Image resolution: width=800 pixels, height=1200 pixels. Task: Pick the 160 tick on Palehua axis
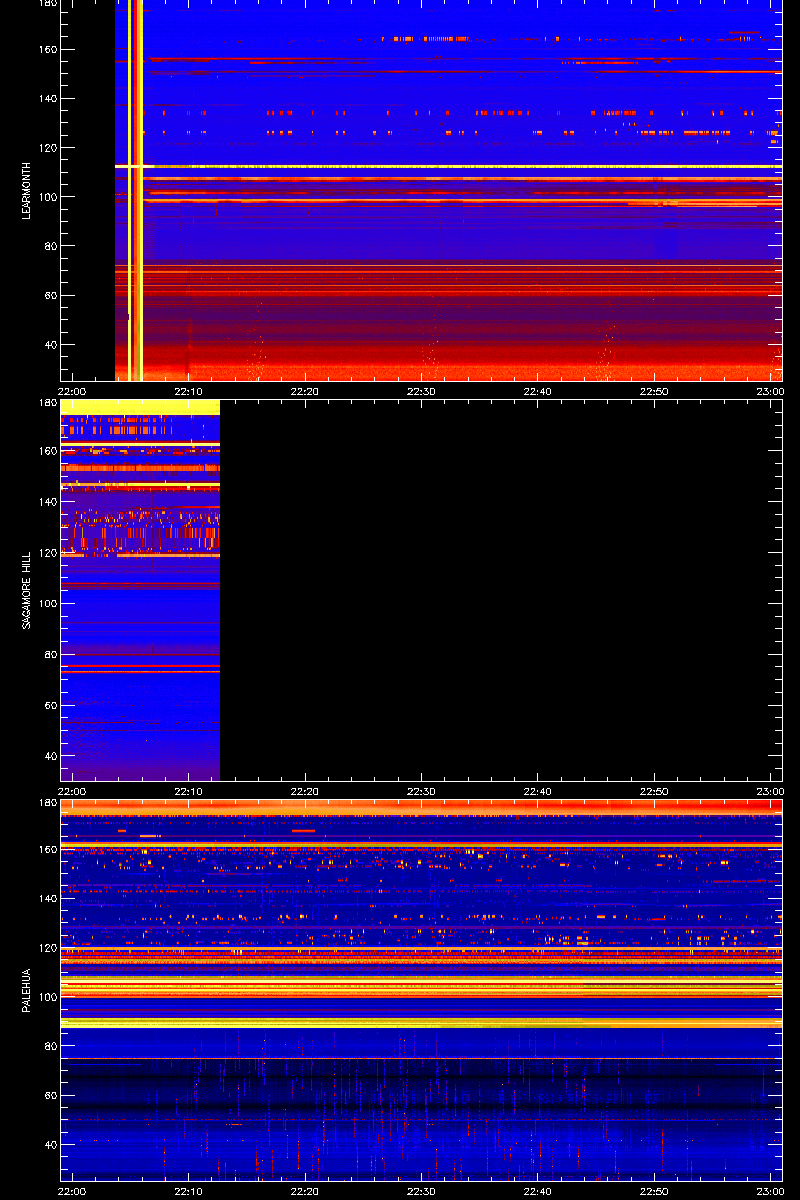[x=47, y=850]
